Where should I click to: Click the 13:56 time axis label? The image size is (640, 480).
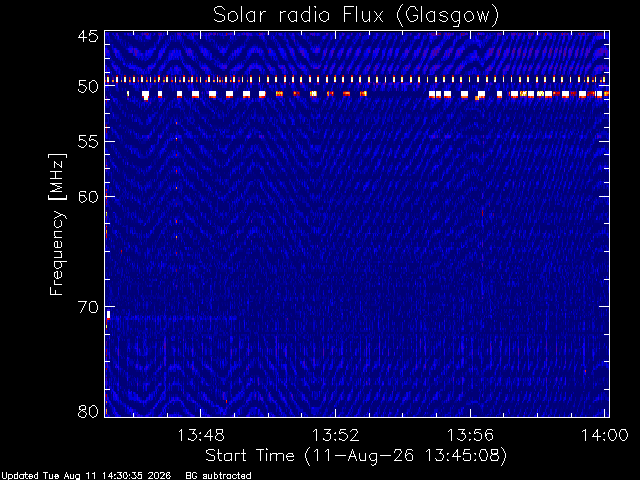pyautogui.click(x=470, y=435)
